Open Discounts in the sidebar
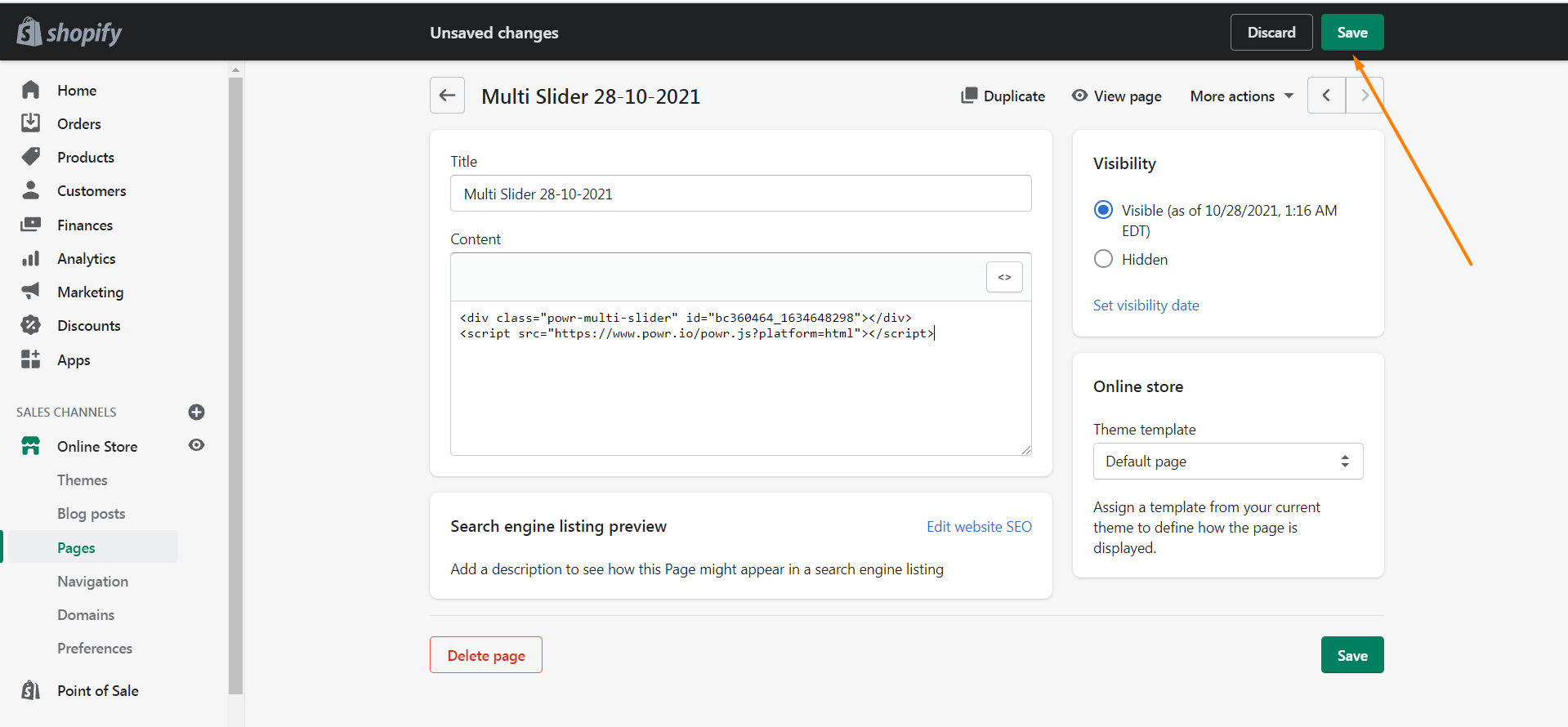1568x727 pixels. point(90,325)
